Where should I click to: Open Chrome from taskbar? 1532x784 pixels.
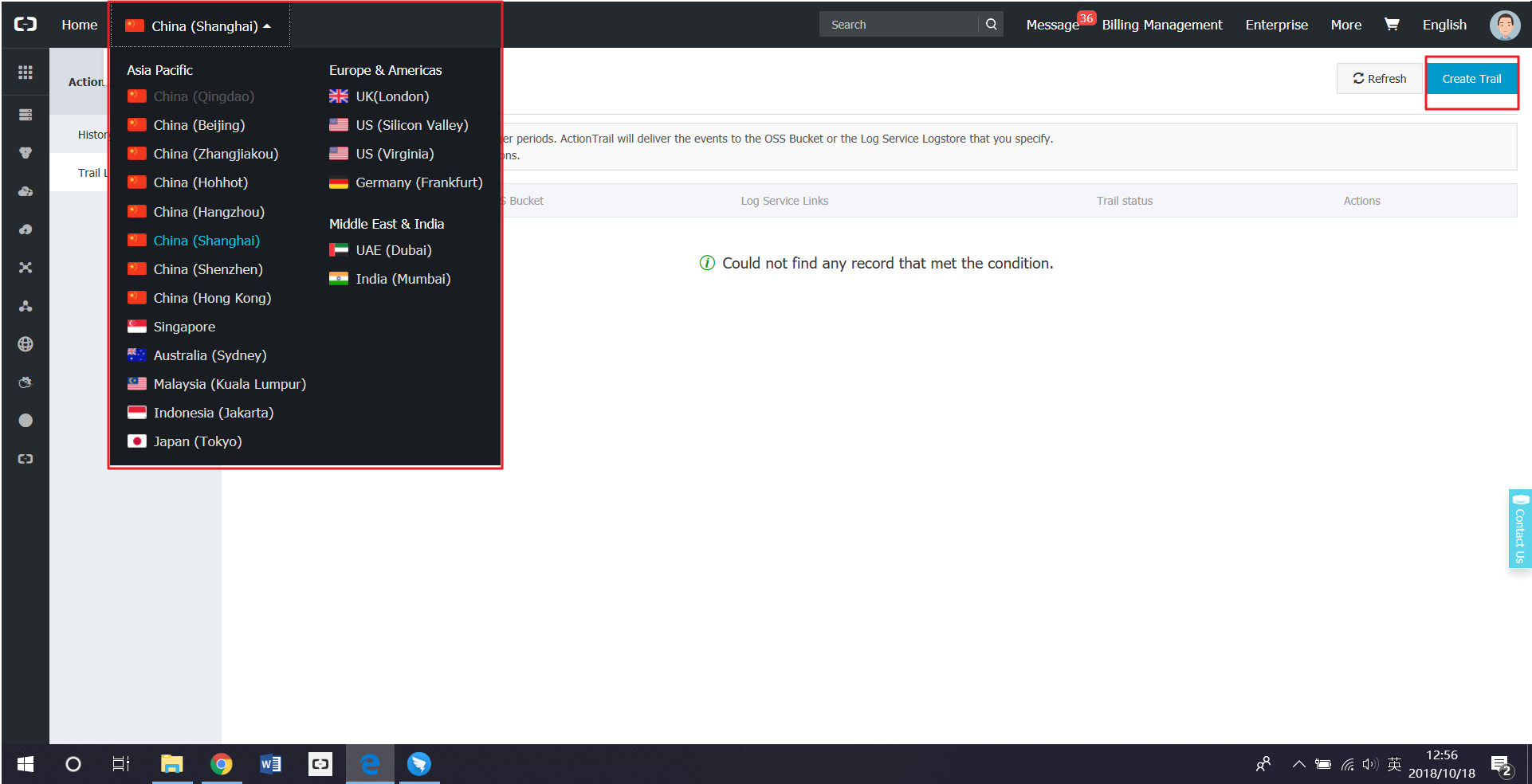pos(221,764)
